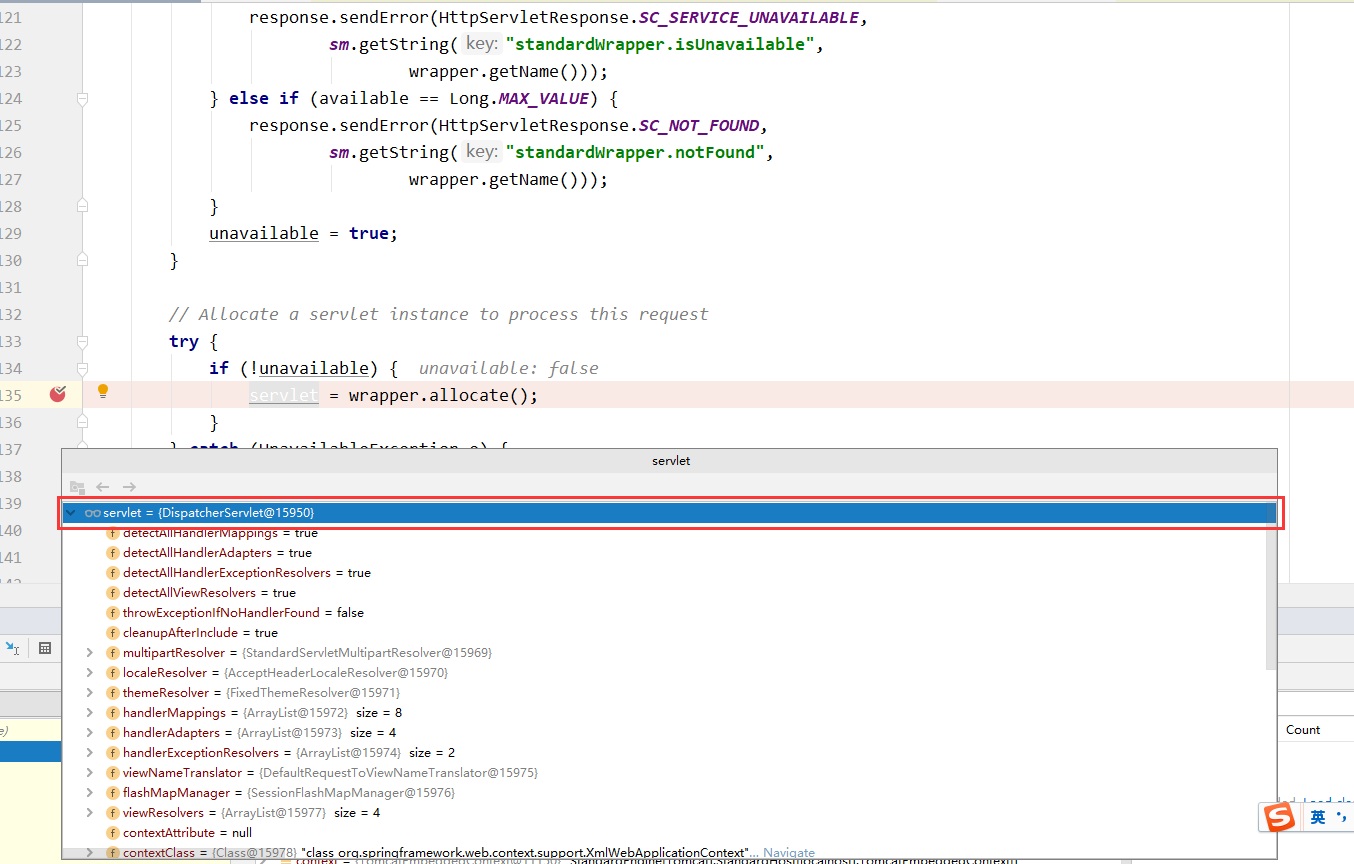This screenshot has width=1354, height=864.
Task: Click the servlet popup vertical scrollbar
Action: [x=1271, y=597]
